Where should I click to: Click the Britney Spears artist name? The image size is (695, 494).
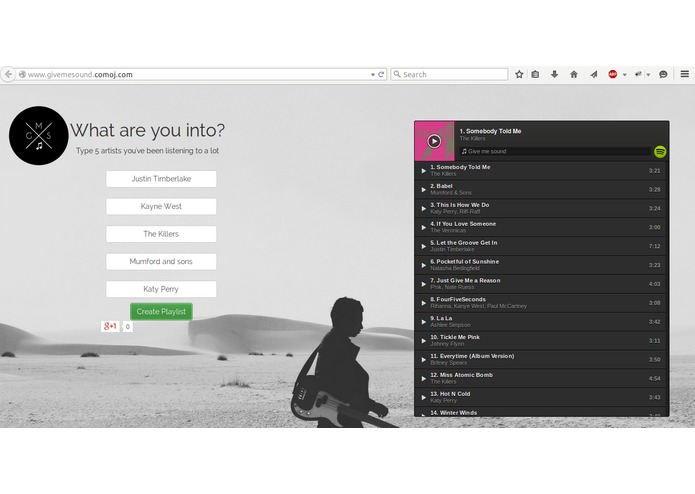pyautogui.click(x=449, y=362)
